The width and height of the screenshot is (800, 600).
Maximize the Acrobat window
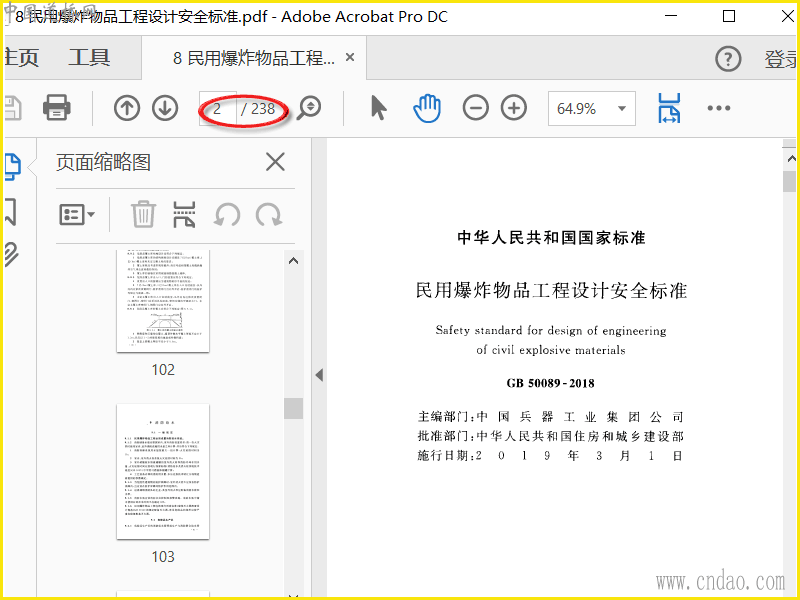pos(729,16)
